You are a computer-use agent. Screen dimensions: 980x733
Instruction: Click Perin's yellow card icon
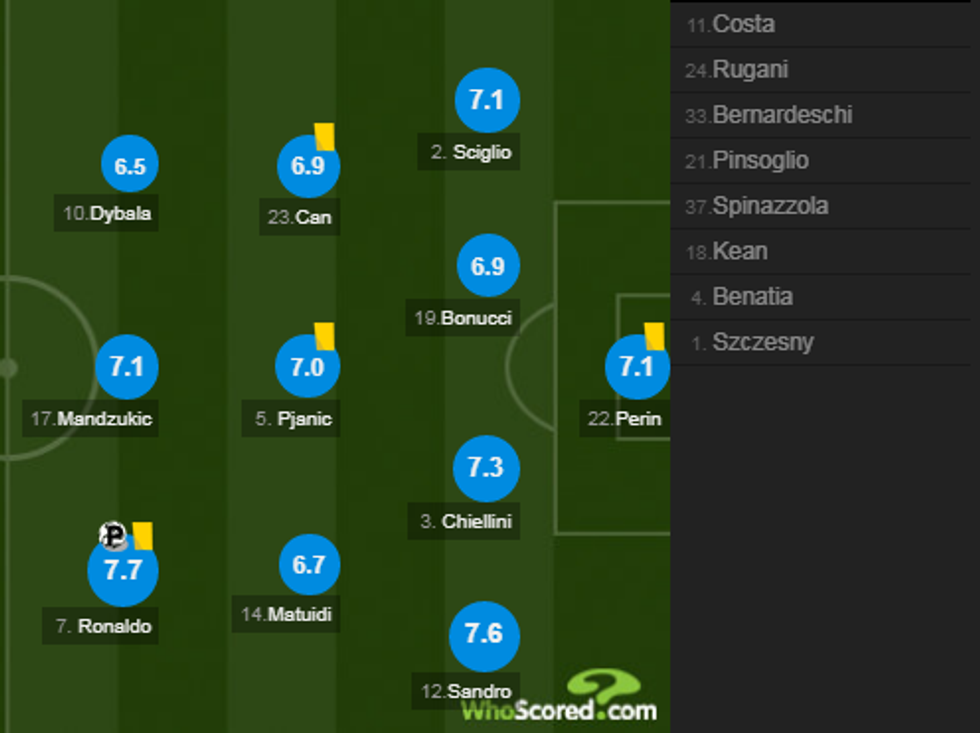click(654, 336)
